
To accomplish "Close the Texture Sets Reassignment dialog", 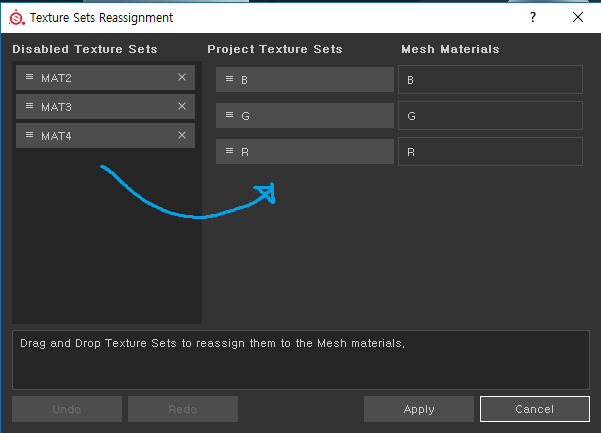I will (x=578, y=17).
